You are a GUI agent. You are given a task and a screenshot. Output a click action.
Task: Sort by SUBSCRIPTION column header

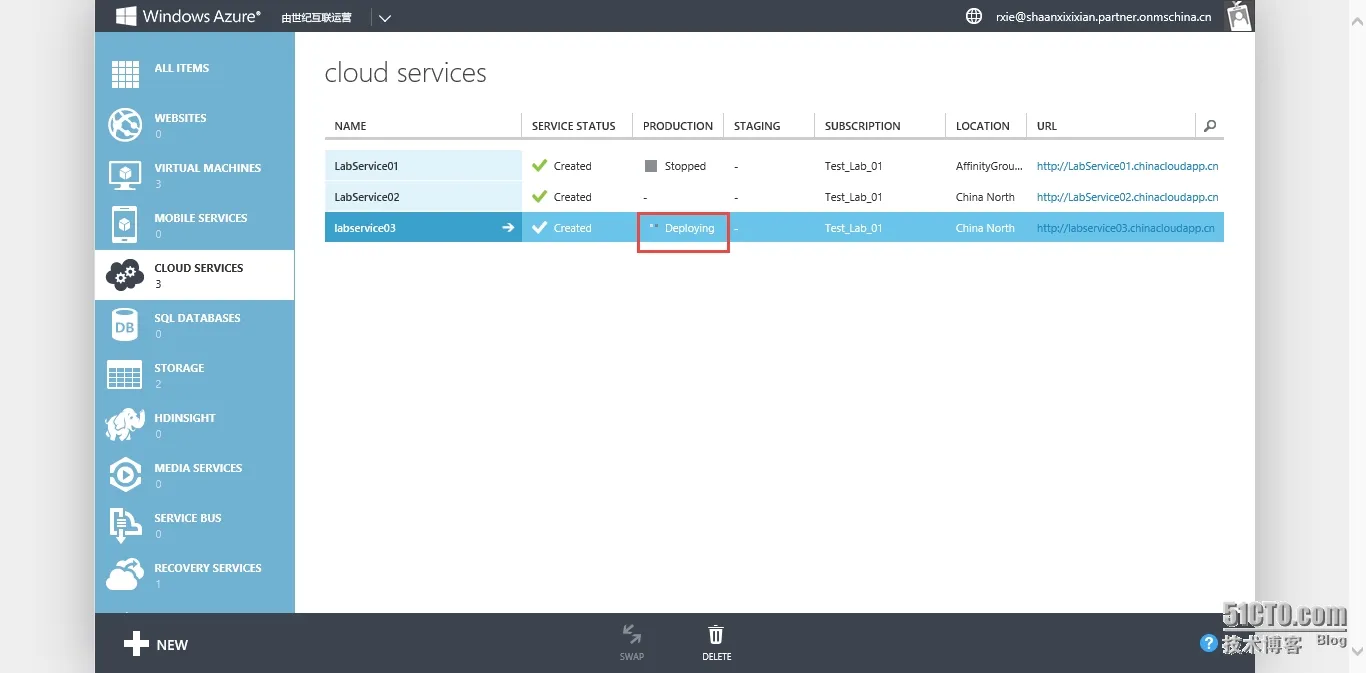(x=863, y=126)
